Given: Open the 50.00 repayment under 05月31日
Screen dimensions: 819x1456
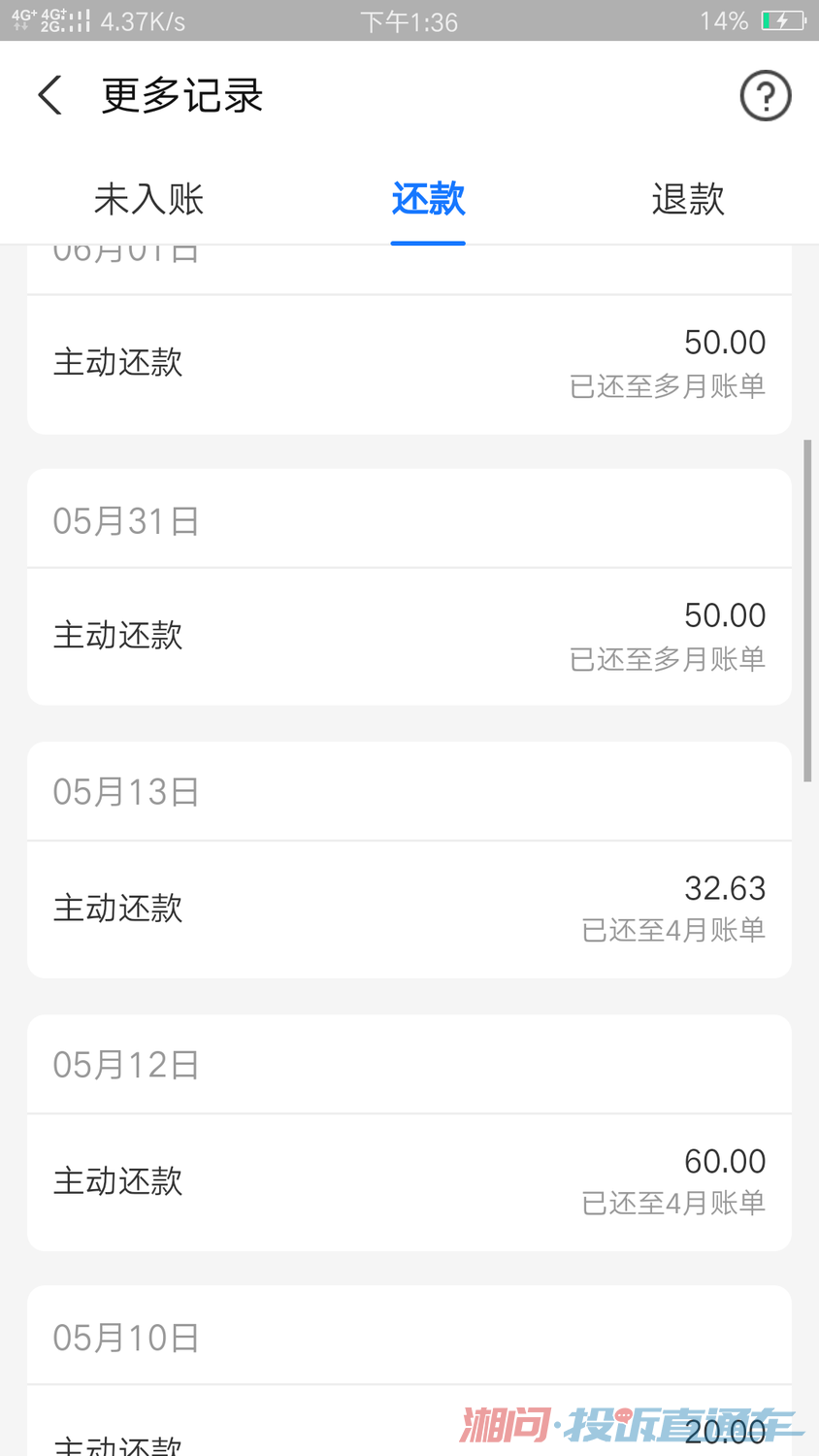Looking at the screenshot, I should pos(409,636).
